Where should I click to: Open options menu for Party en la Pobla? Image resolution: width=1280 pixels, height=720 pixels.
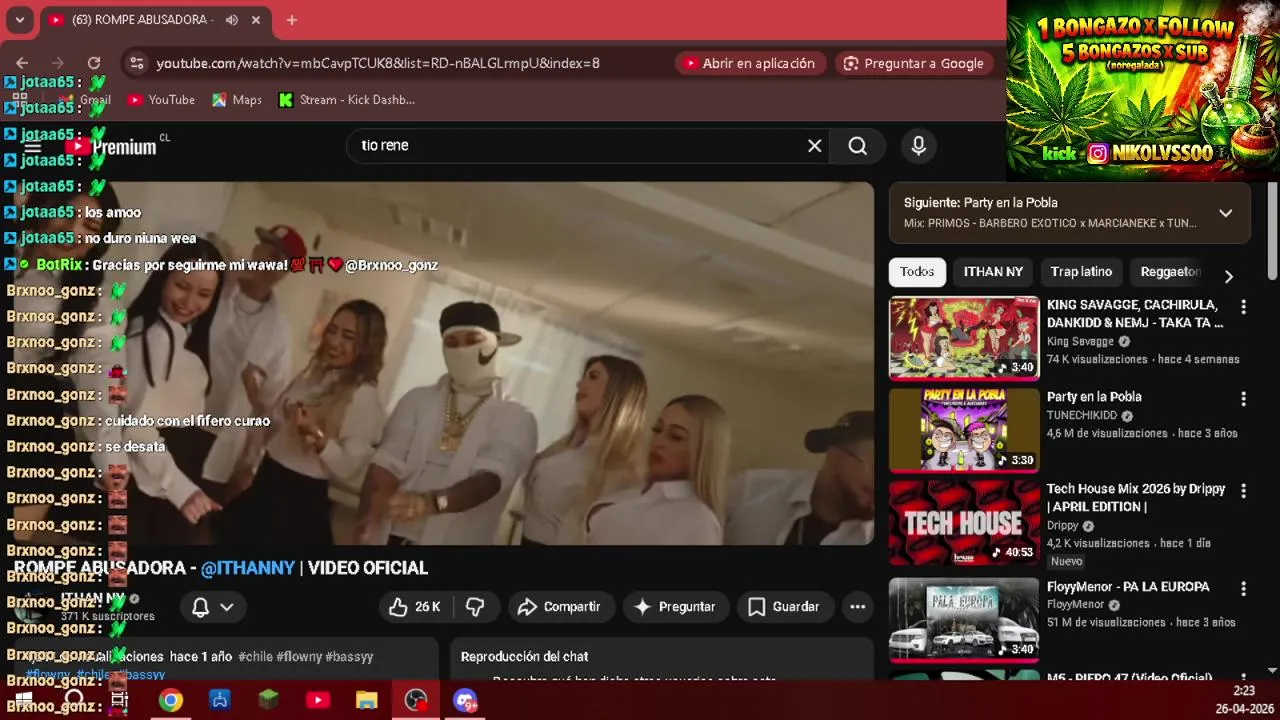tap(1244, 399)
